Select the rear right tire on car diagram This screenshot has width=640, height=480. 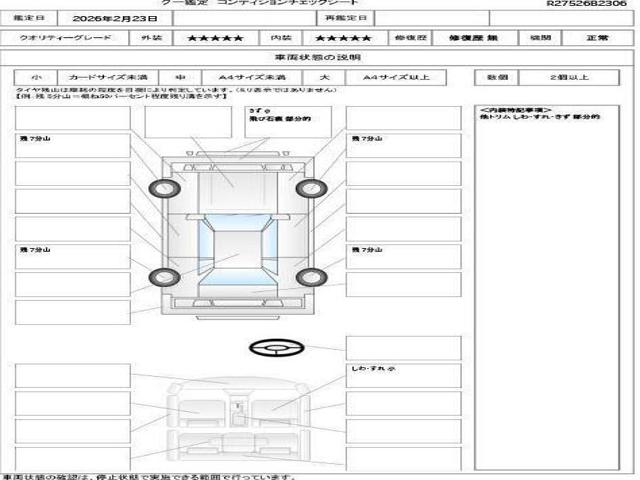point(311,277)
